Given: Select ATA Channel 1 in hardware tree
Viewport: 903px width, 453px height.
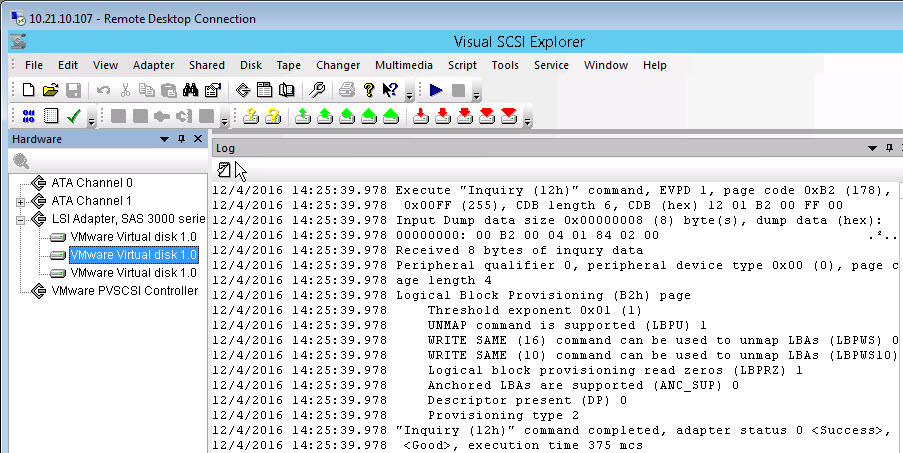Looking at the screenshot, I should tap(92, 201).
